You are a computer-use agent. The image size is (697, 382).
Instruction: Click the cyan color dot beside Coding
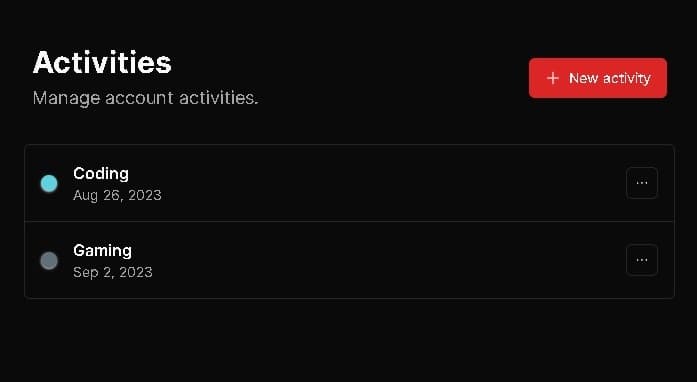coord(49,183)
